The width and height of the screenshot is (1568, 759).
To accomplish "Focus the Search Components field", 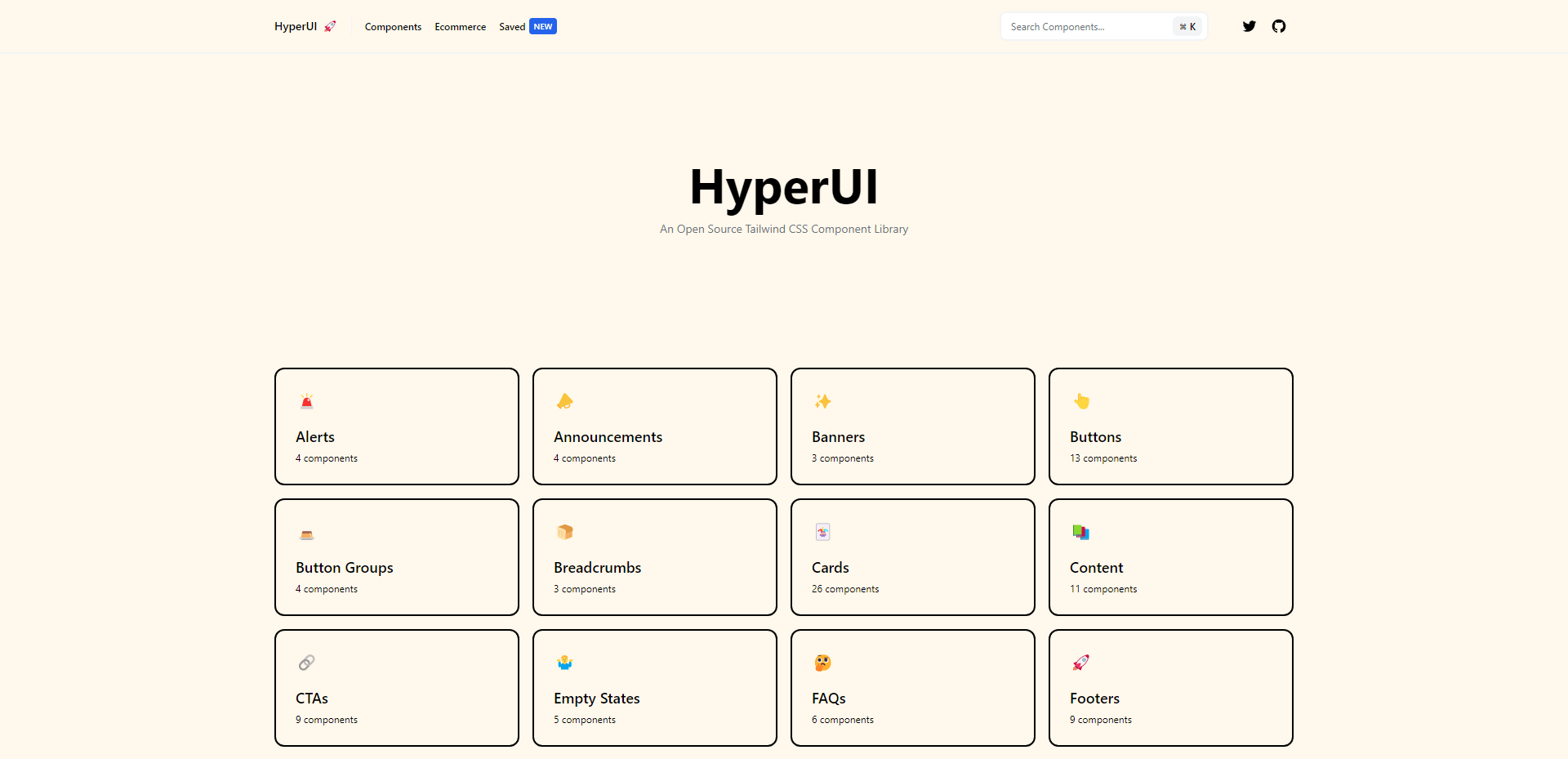I will [x=1103, y=26].
